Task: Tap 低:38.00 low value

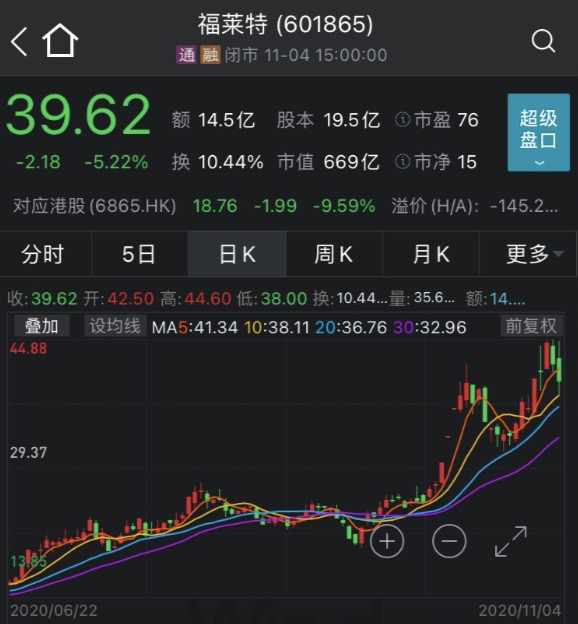Action: pos(272,298)
